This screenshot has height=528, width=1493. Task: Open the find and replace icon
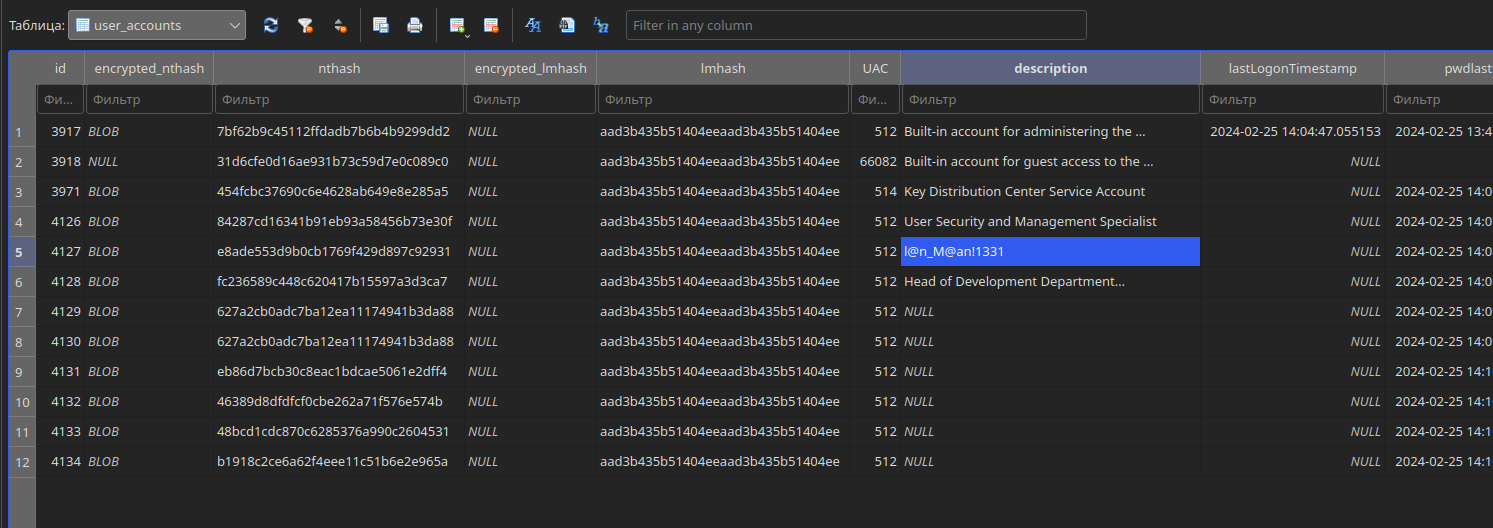point(601,25)
